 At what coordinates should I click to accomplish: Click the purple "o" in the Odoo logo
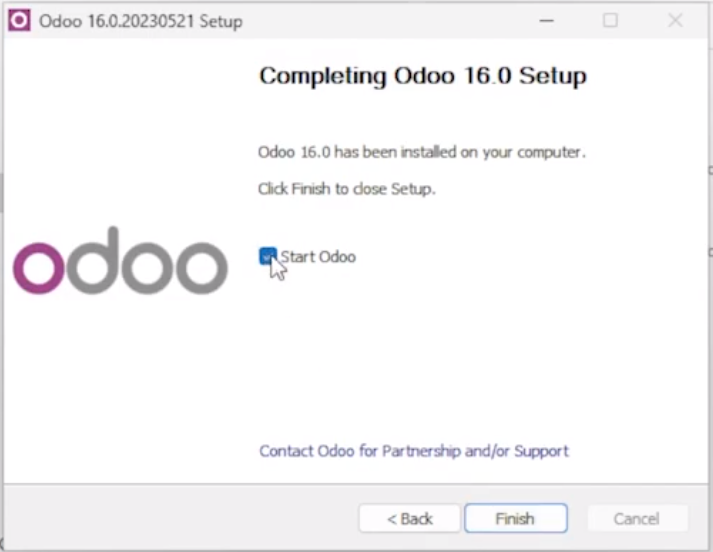(39, 267)
